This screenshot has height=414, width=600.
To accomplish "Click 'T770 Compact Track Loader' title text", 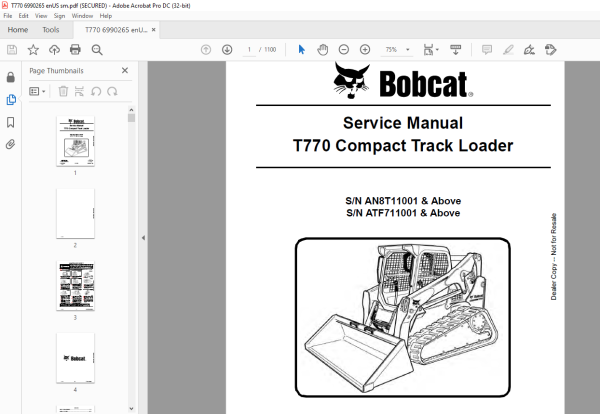I will (403, 146).
